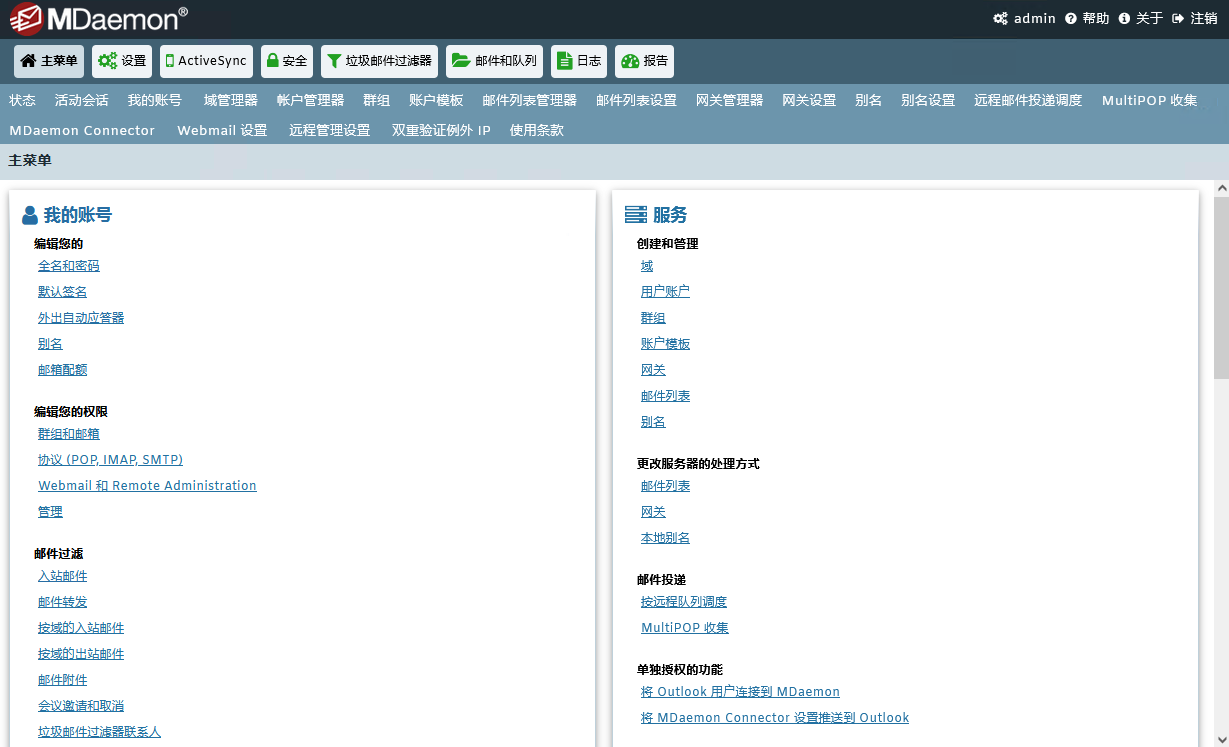Screen dimensions: 1229x747
Task: Open the 用户账户 link under 服务
Action: (665, 291)
